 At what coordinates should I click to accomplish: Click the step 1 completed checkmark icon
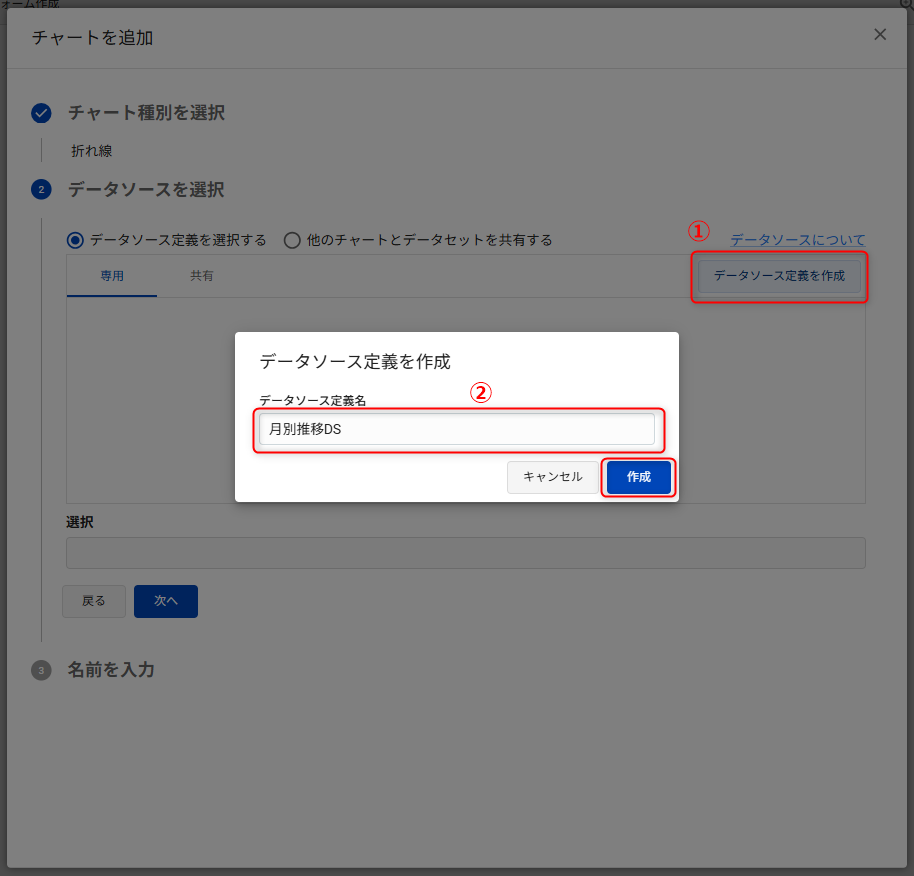pyautogui.click(x=41, y=113)
